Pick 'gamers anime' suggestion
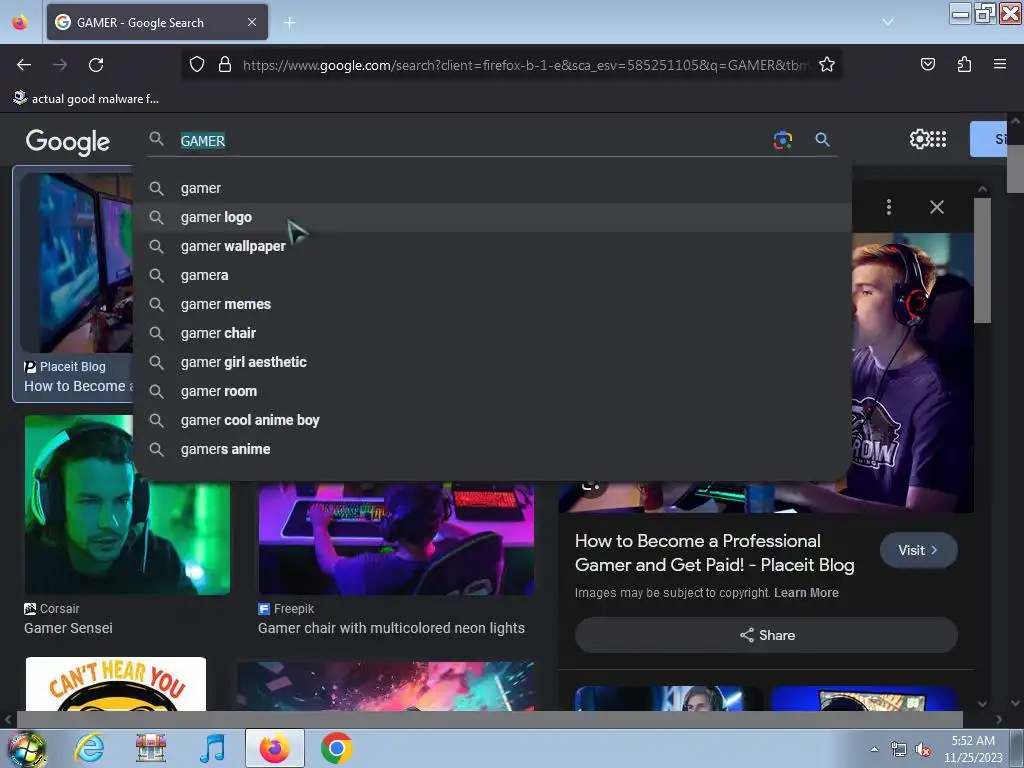Viewport: 1024px width, 768px height. [492, 449]
